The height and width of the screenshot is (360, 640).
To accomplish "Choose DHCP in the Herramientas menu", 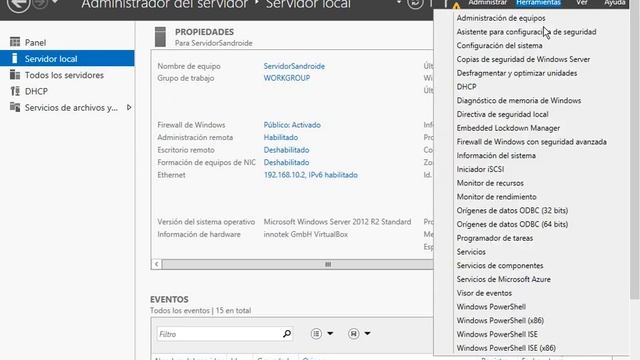I will pos(466,87).
